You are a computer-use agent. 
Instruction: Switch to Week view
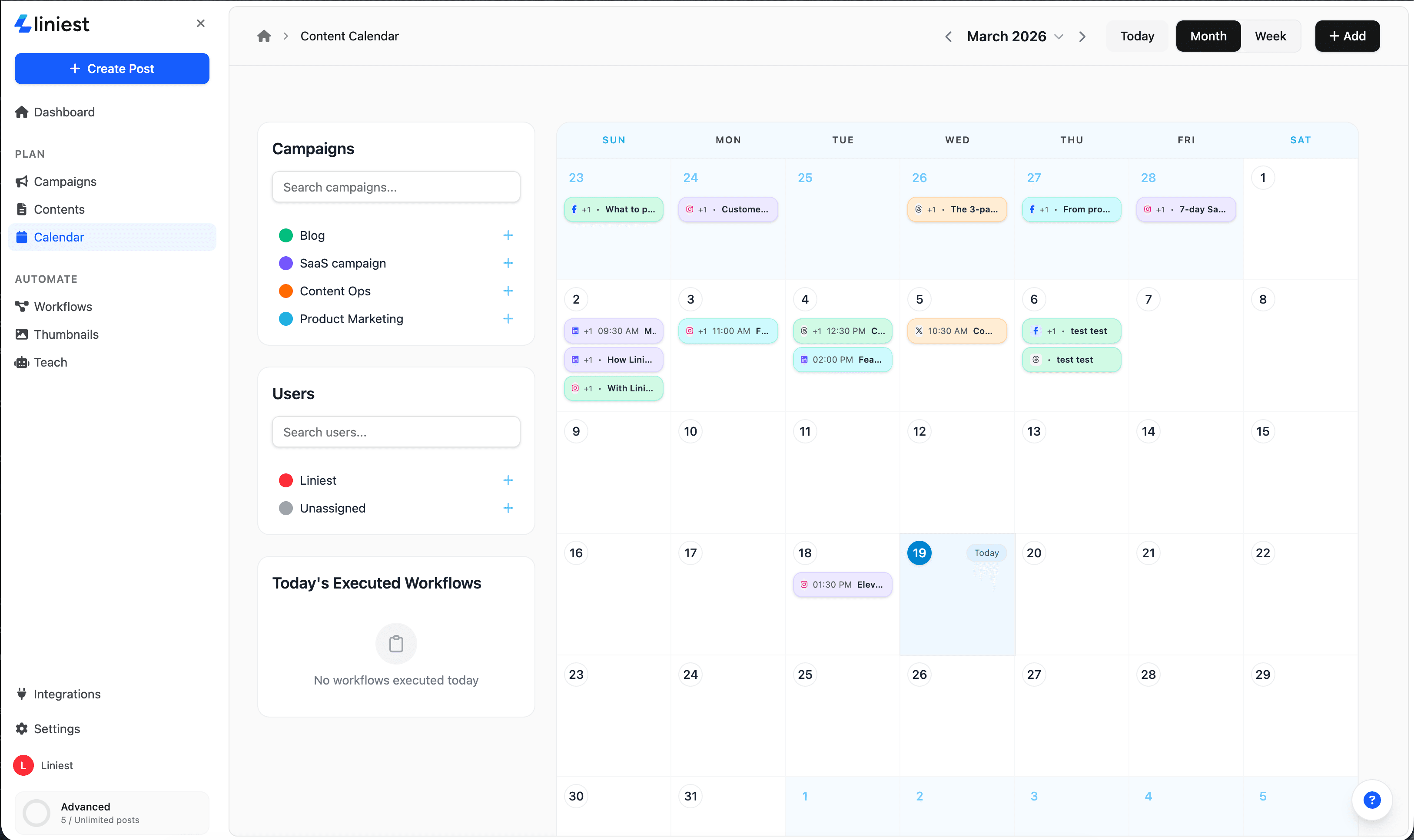(x=1271, y=36)
